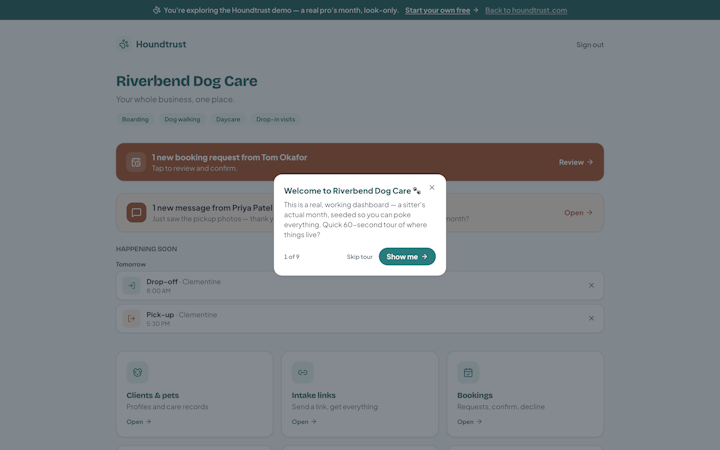Click the Houndtrust paw logo icon
The height and width of the screenshot is (450, 720).
pyautogui.click(x=124, y=44)
